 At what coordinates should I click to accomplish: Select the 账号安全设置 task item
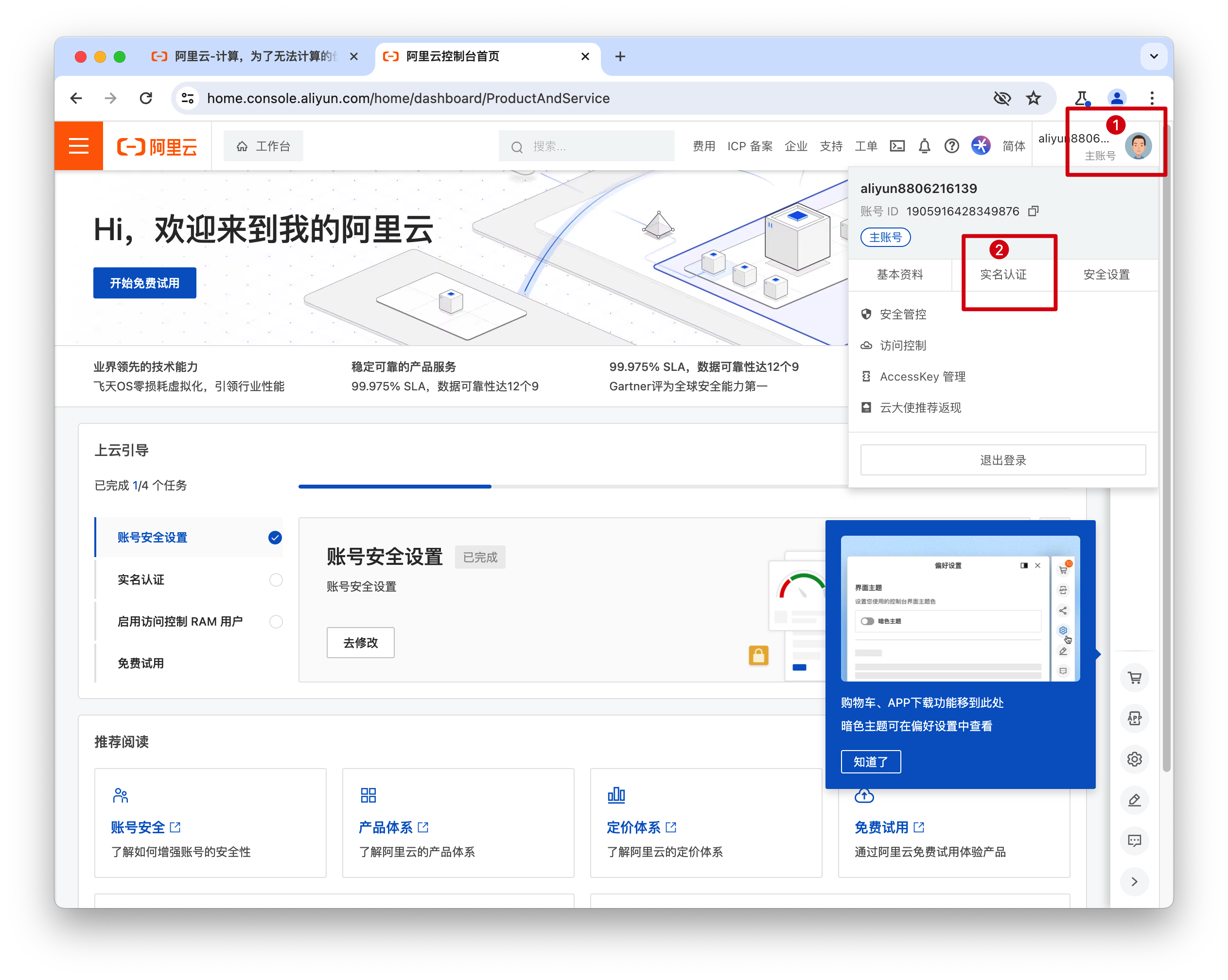click(189, 537)
